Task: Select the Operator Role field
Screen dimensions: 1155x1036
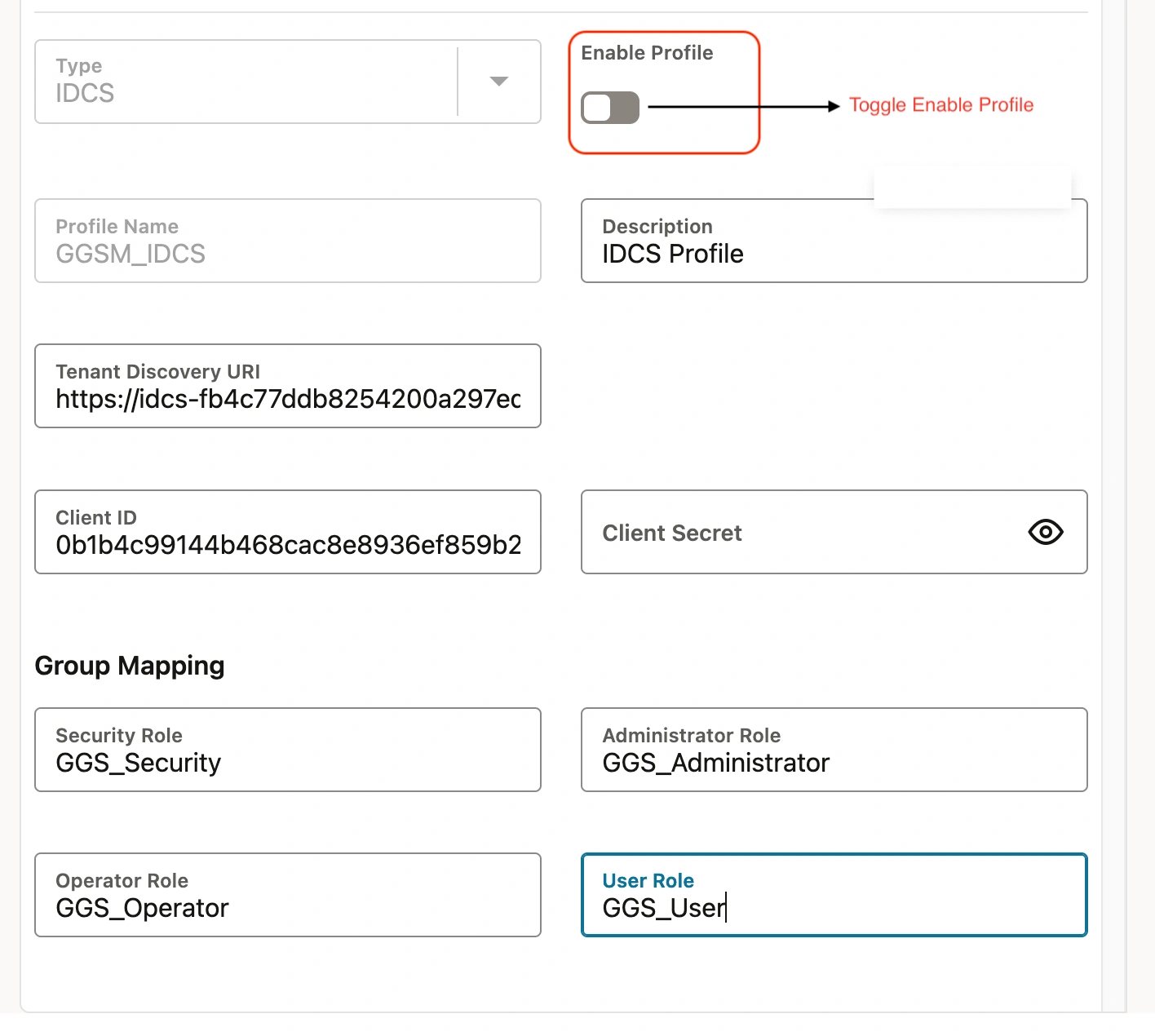Action: pos(287,895)
